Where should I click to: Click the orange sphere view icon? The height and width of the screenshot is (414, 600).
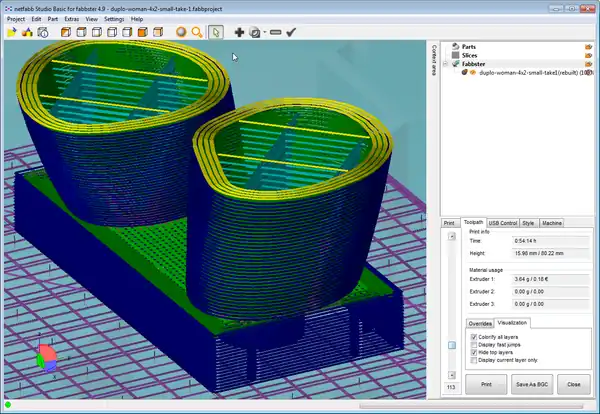pyautogui.click(x=181, y=32)
